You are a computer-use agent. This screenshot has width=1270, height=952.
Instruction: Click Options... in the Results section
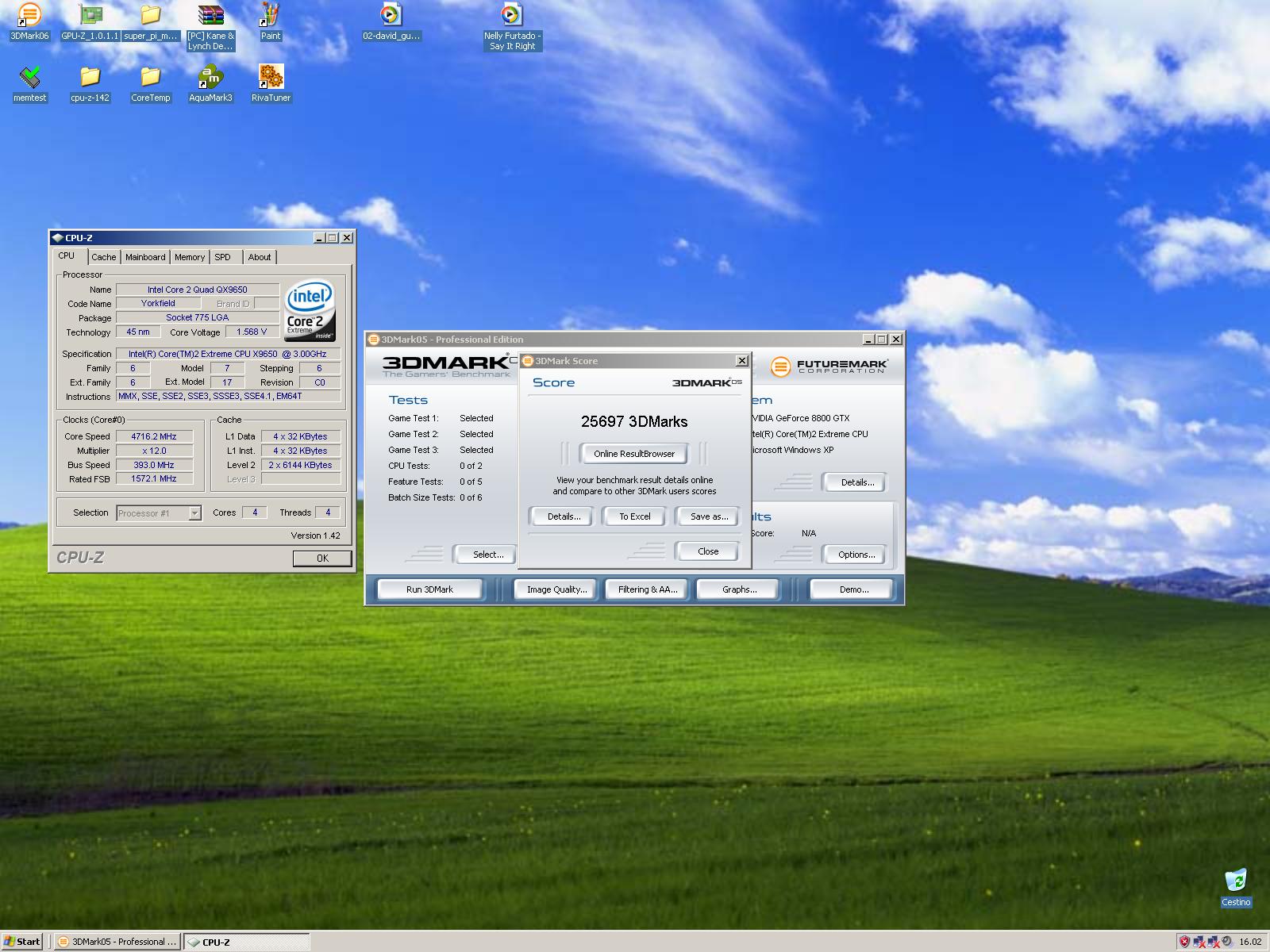tap(856, 555)
